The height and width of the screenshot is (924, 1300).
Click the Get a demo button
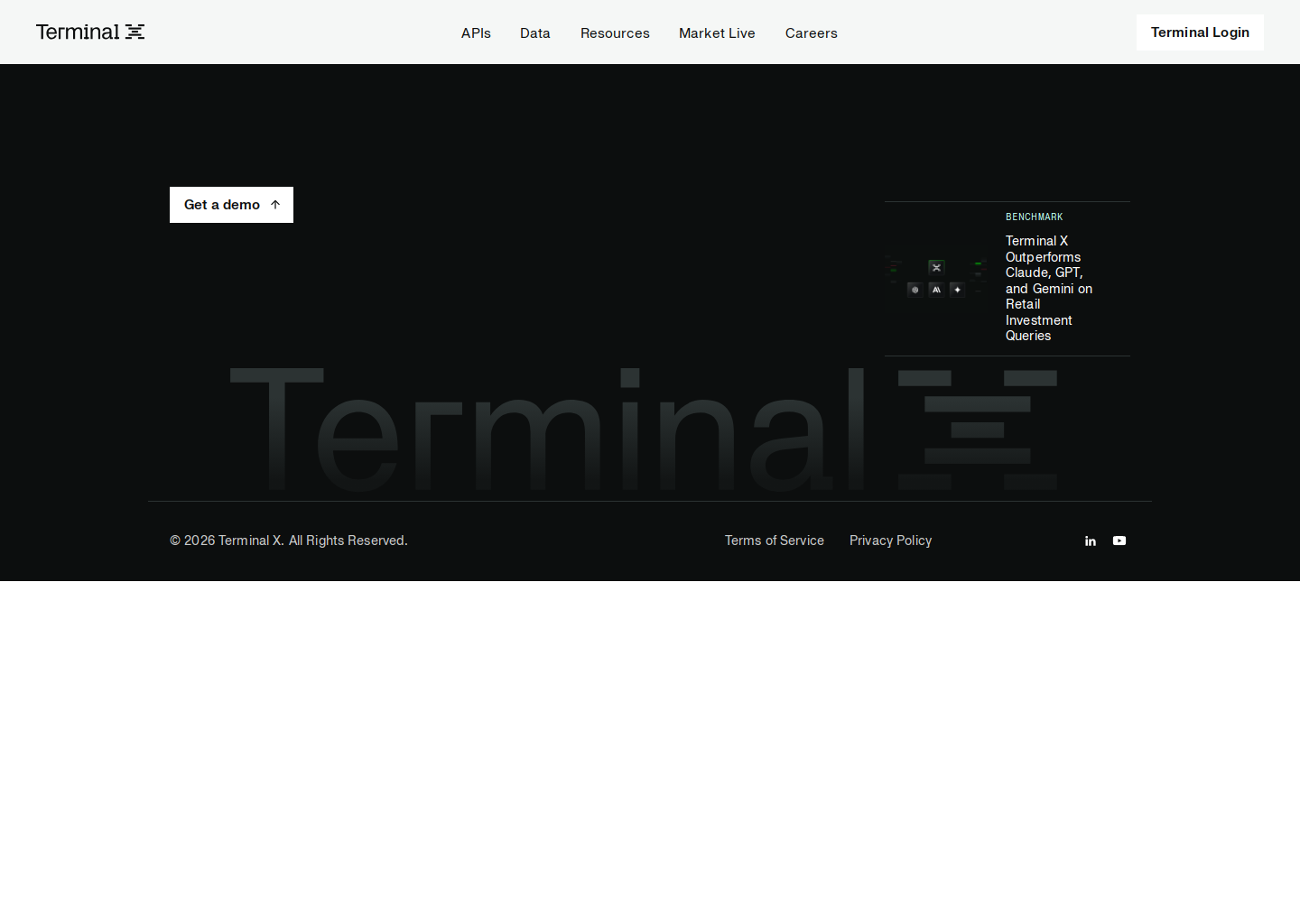(x=231, y=204)
